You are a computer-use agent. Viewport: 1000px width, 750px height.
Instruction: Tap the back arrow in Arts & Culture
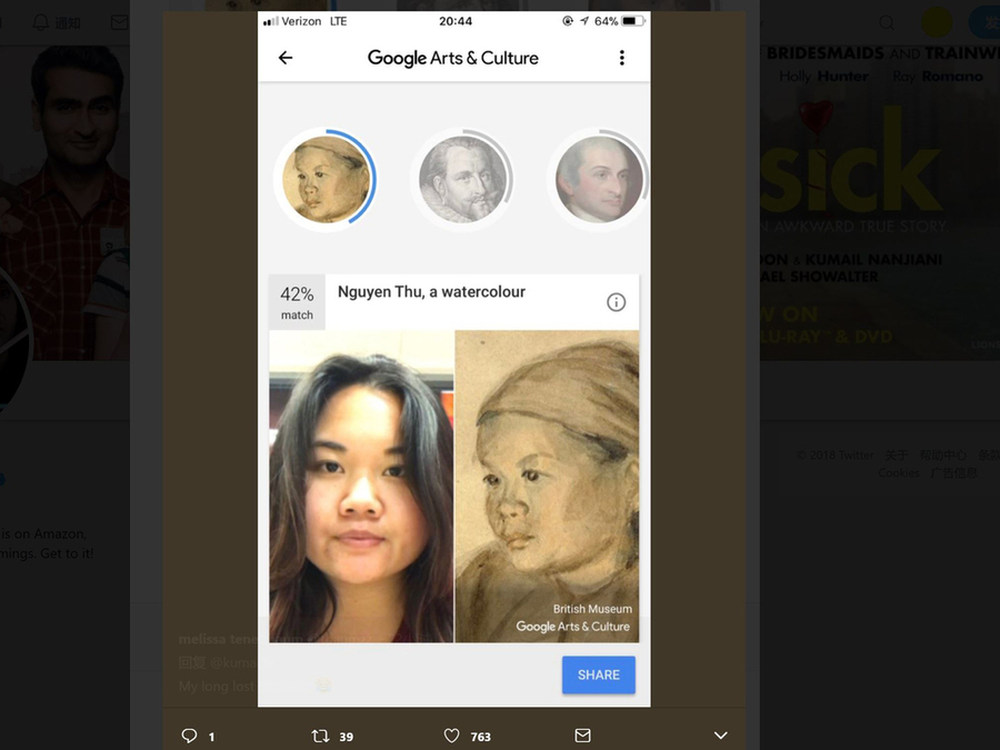(x=286, y=58)
